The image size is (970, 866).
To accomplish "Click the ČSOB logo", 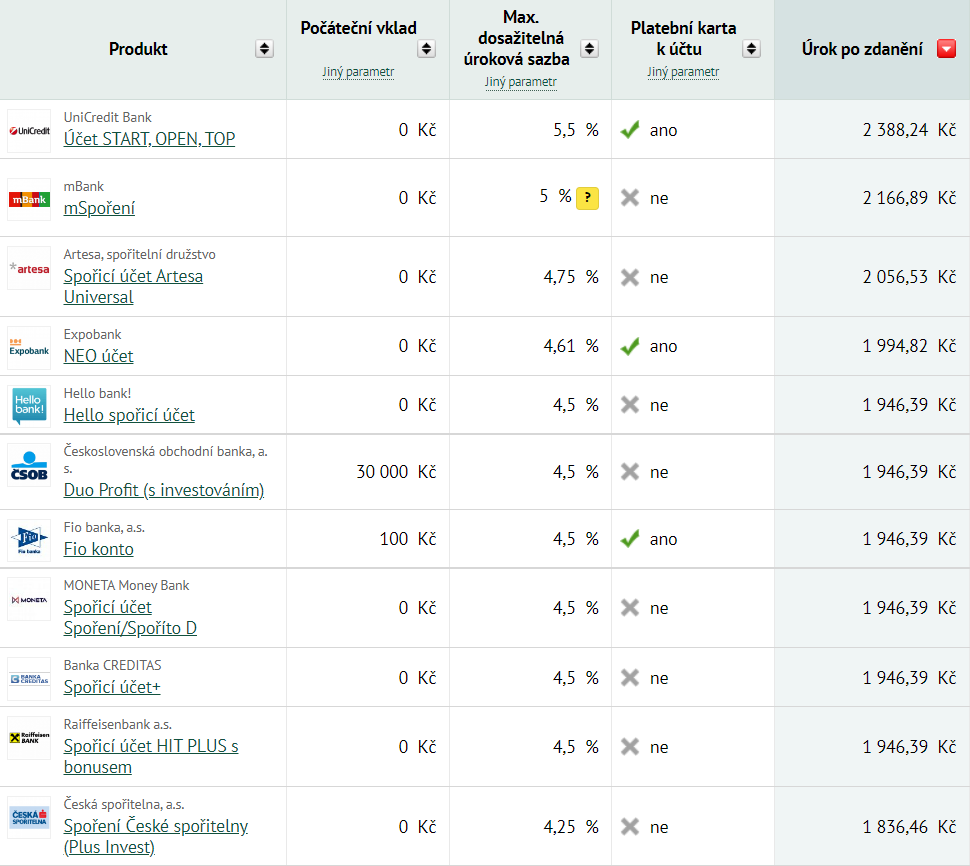I will pyautogui.click(x=29, y=465).
